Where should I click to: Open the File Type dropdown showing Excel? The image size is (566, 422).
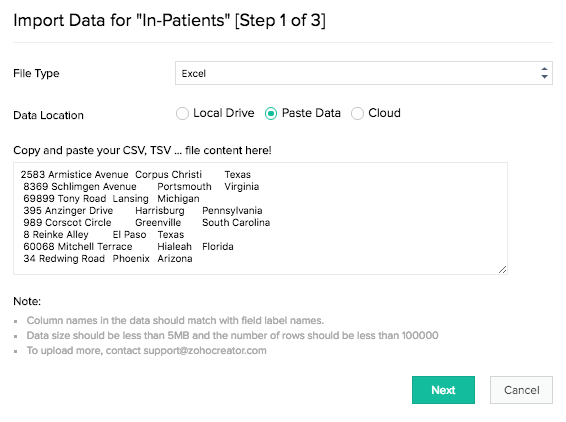(x=363, y=73)
